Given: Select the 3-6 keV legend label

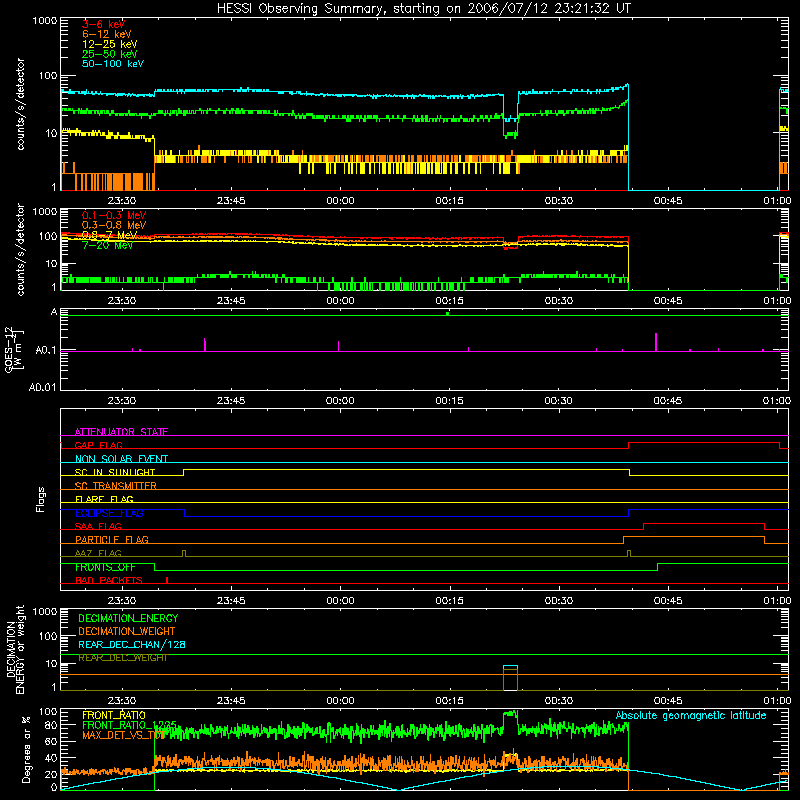Looking at the screenshot, I should coord(104,24).
